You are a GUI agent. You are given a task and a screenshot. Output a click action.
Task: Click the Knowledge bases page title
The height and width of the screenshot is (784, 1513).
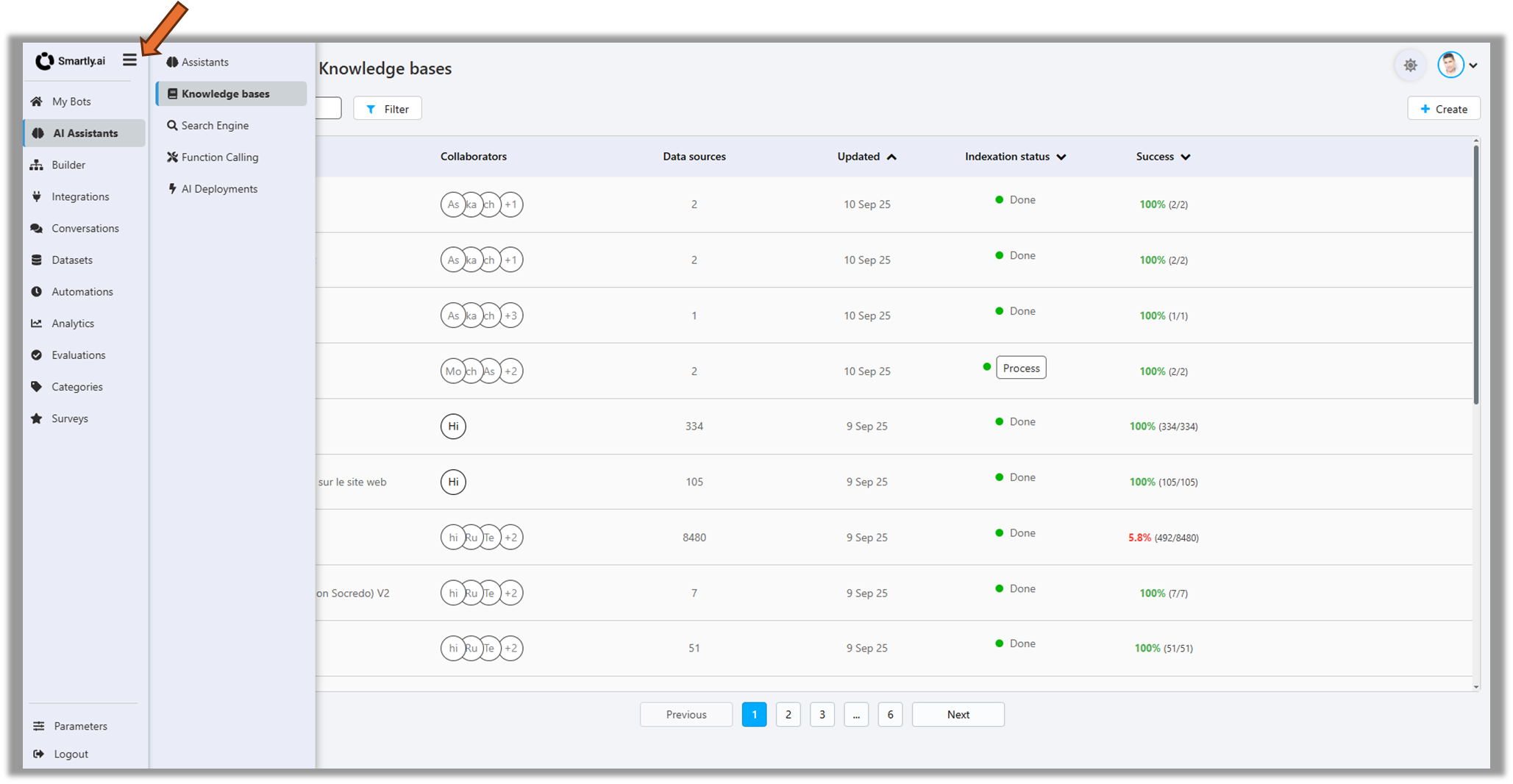point(385,68)
